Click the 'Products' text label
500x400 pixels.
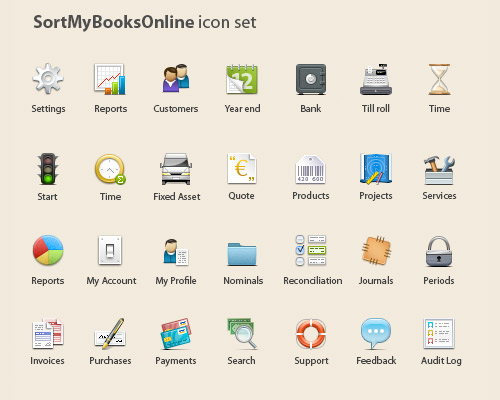tap(311, 196)
